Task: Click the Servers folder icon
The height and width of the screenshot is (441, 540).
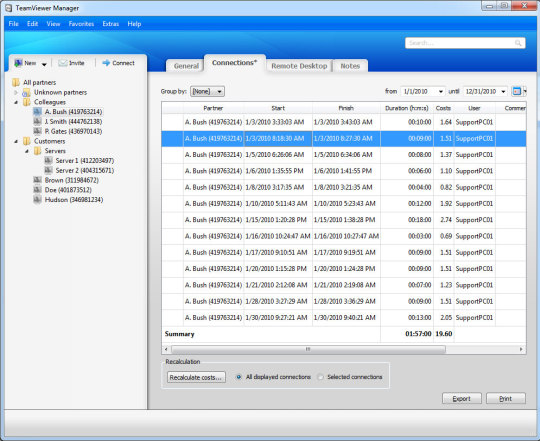Action: [x=38, y=151]
